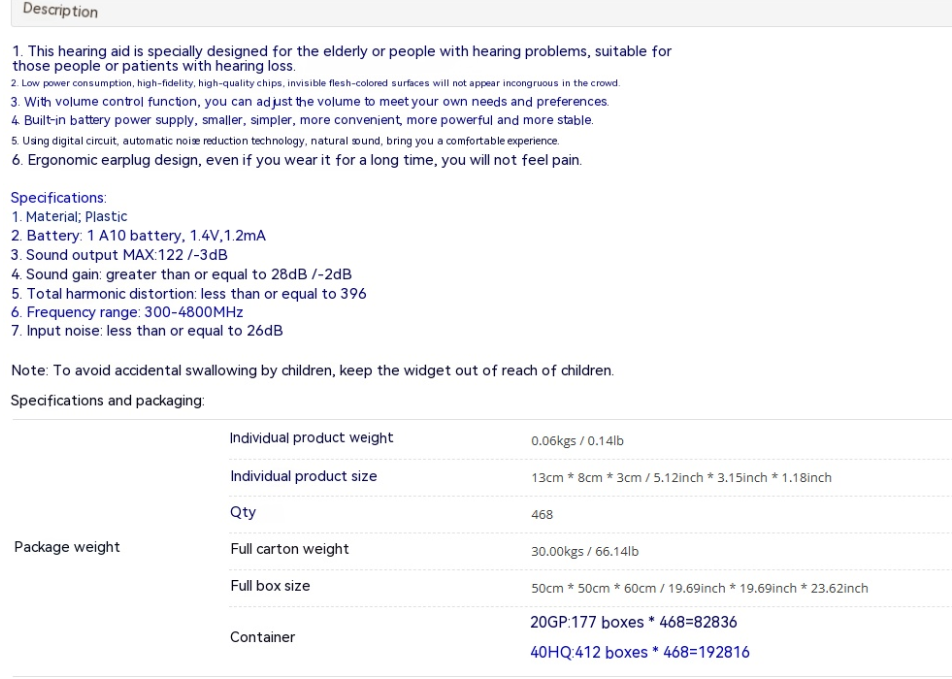Click the Note about accidental swallowing
The width and height of the screenshot is (952, 679).
[x=313, y=370]
